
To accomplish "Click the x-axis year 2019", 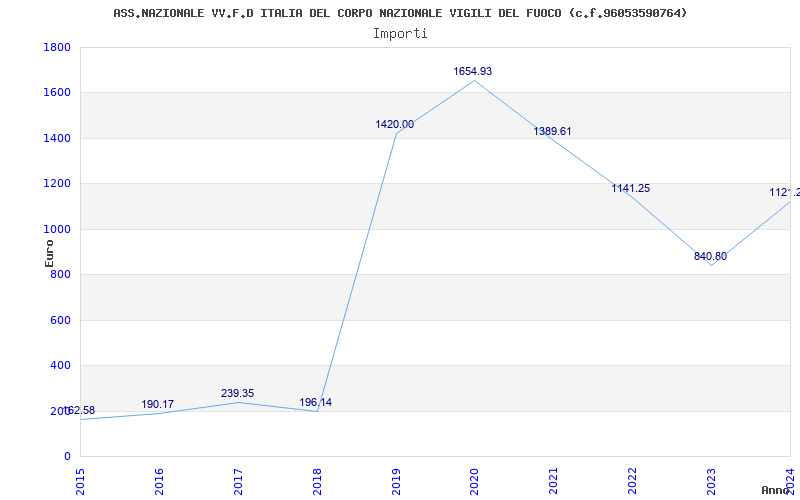I will [x=396, y=482].
